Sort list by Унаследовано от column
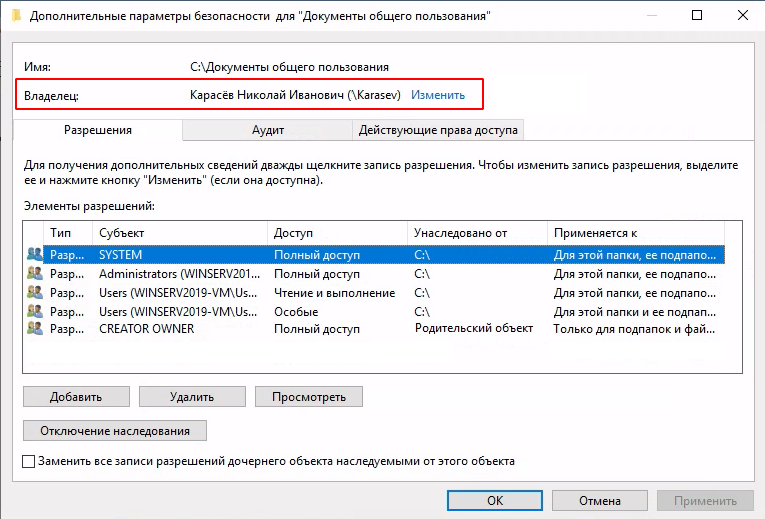This screenshot has width=765, height=519. coord(478,232)
